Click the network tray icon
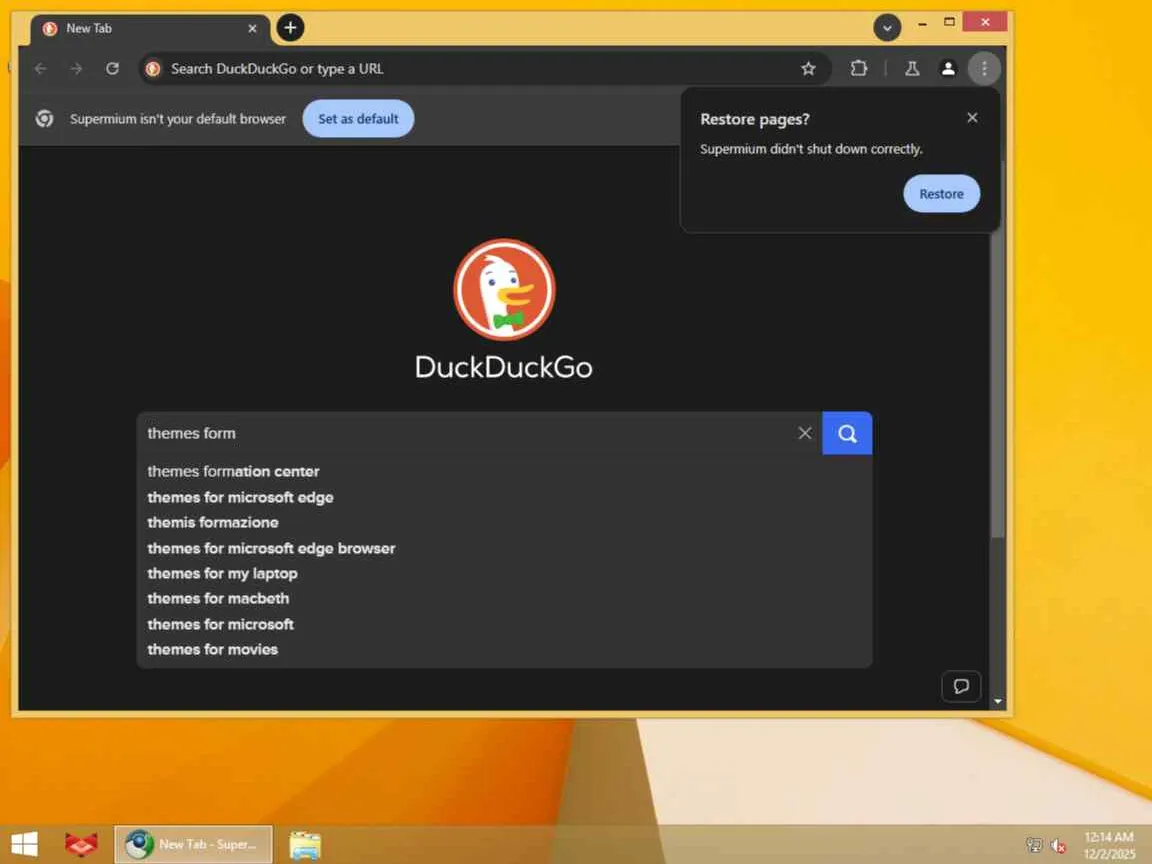Viewport: 1152px width, 864px height. click(x=1034, y=846)
